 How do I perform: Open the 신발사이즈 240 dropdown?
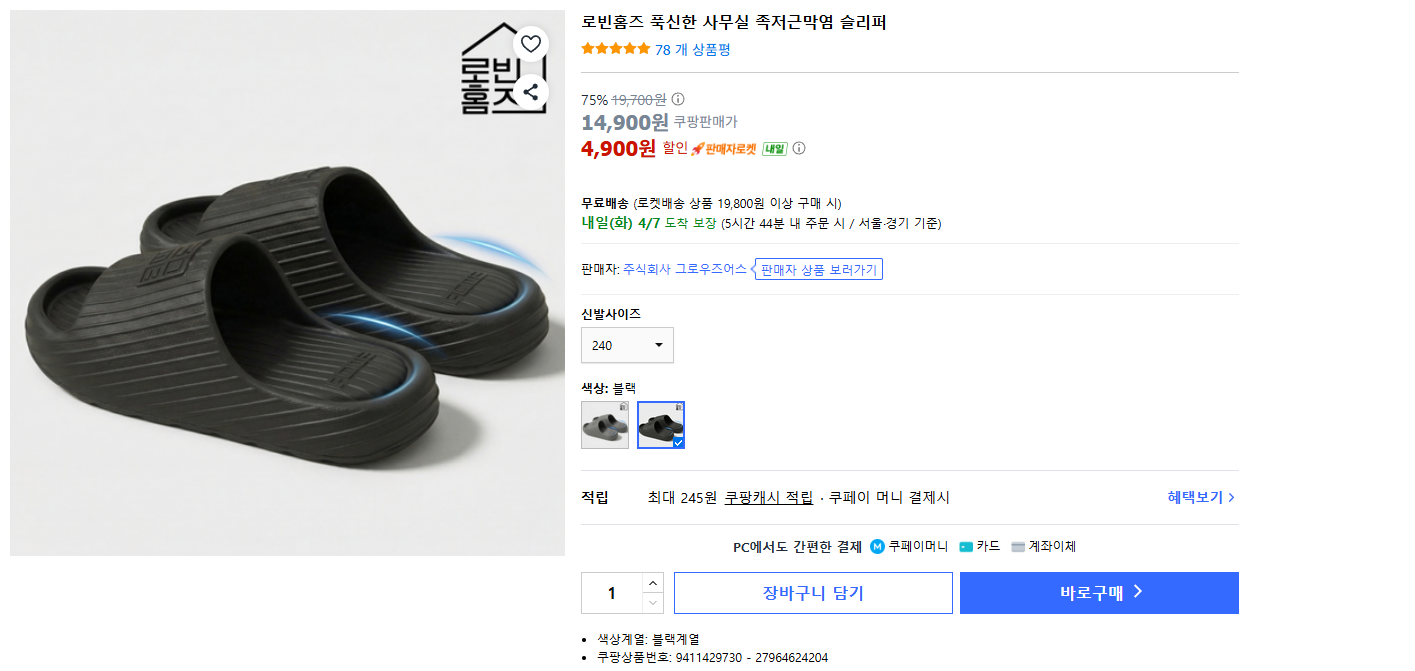[627, 345]
